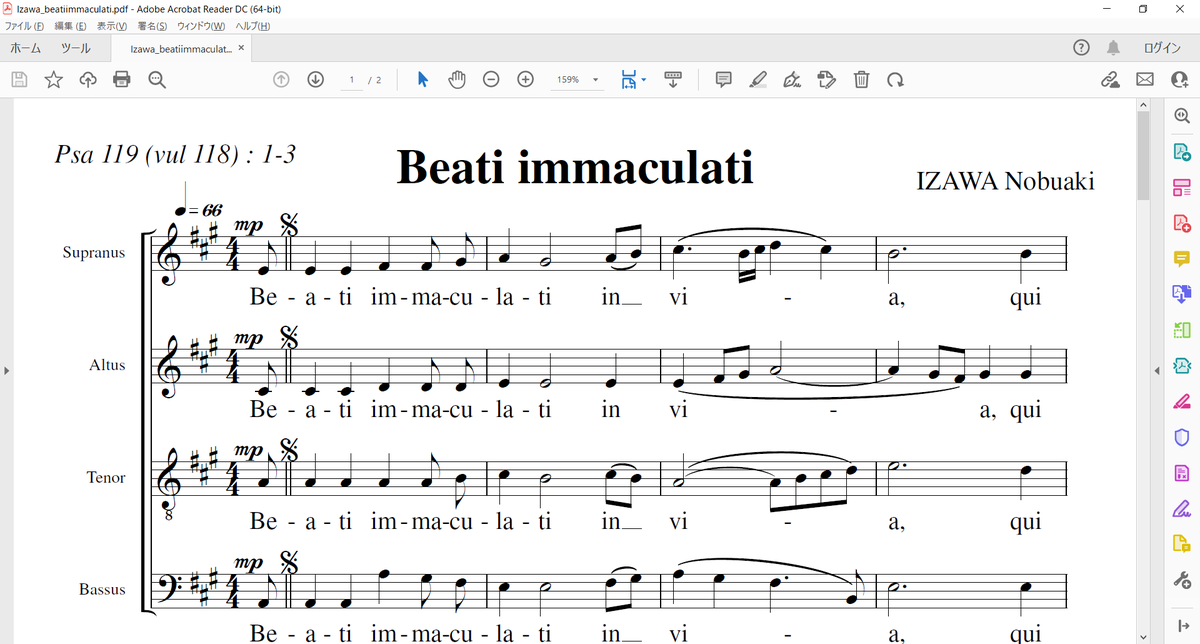Click the vertical scrollbar thumb
Screen dimensions: 1200x644
[1143, 157]
